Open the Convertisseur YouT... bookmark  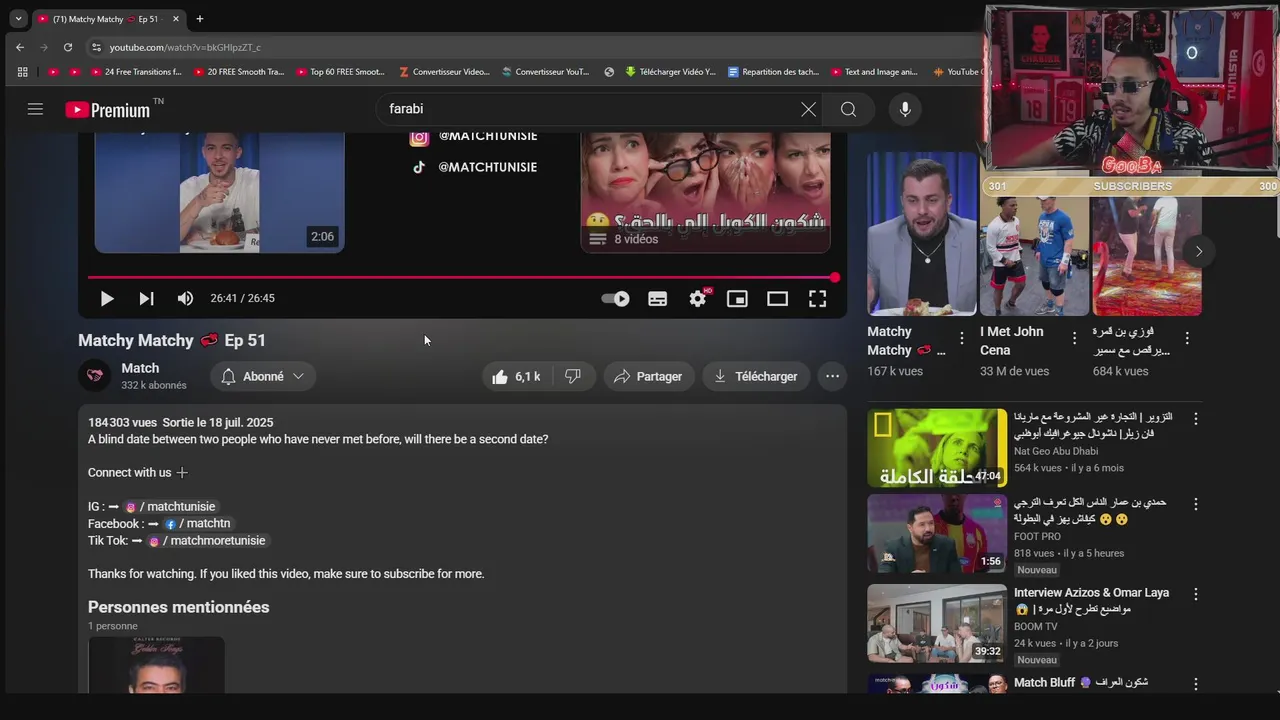(546, 72)
